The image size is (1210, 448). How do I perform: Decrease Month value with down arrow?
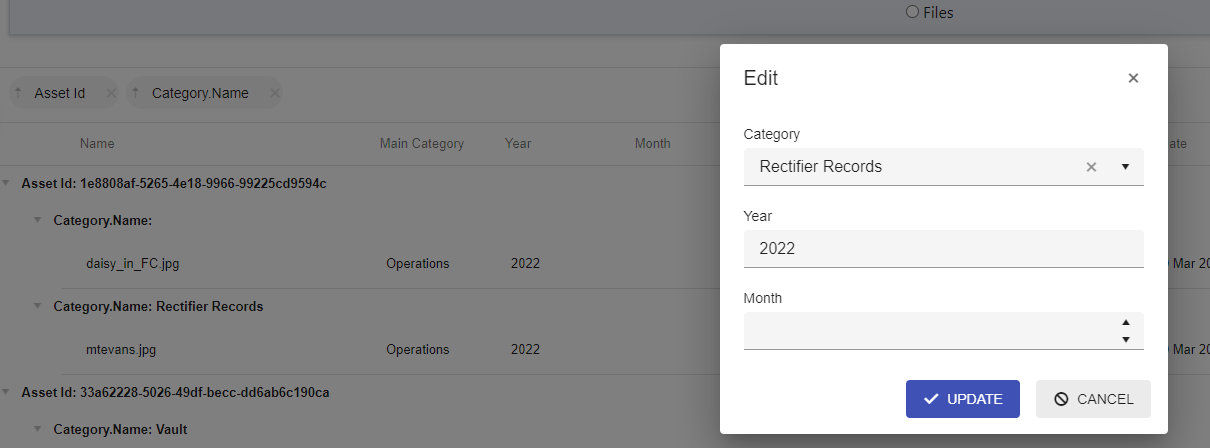pos(1126,340)
